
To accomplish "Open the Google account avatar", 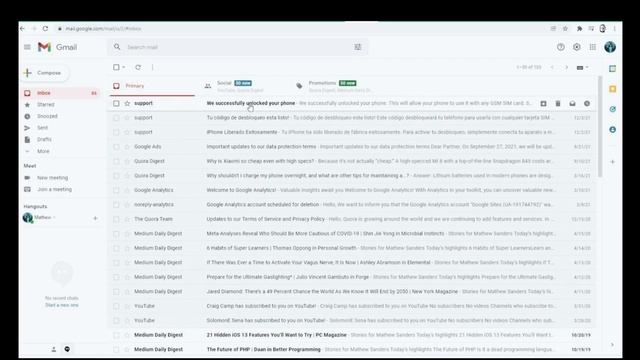I will pyautogui.click(x=610, y=47).
